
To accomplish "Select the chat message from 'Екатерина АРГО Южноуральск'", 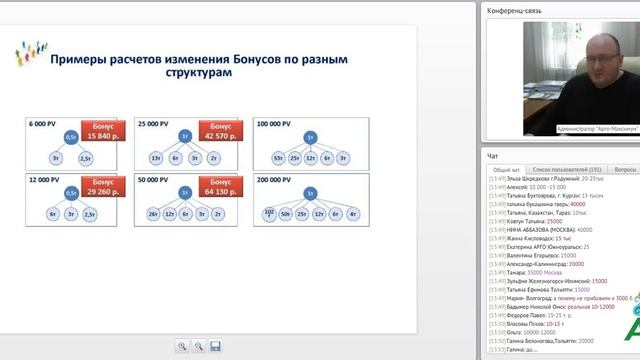I will pyautogui.click(x=539, y=247).
